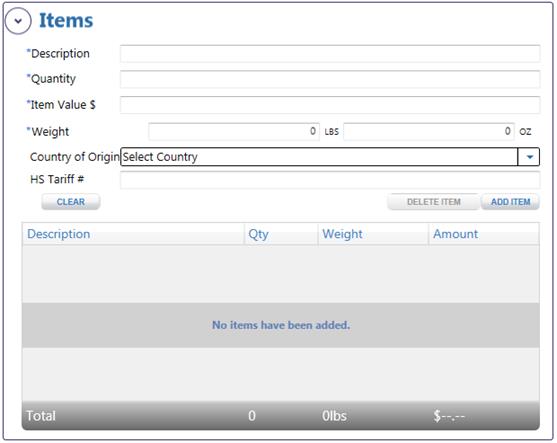The image size is (557, 443).
Task: Click the HS Tariff # field
Action: [330, 180]
